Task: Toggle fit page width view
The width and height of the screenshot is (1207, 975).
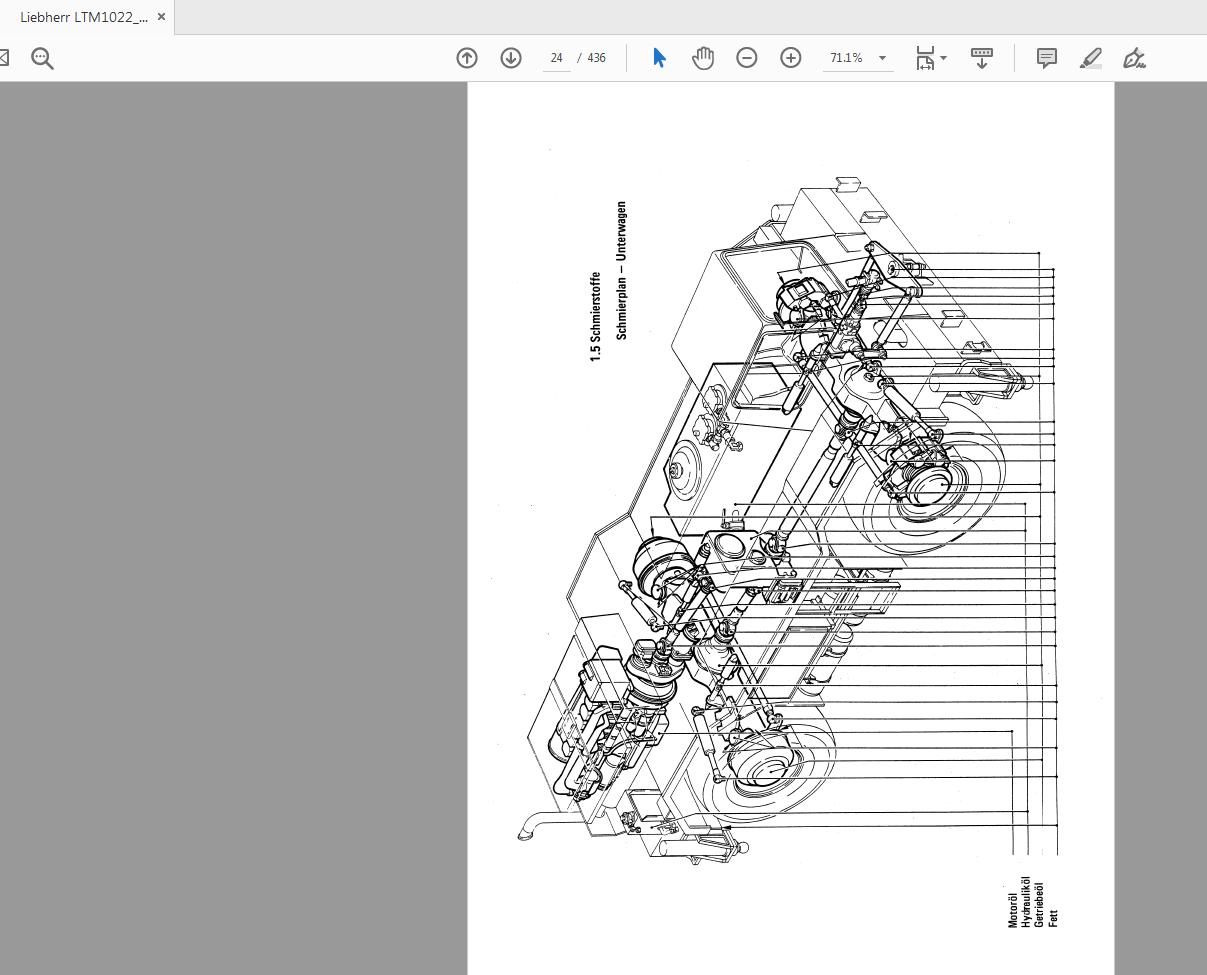Action: click(925, 58)
